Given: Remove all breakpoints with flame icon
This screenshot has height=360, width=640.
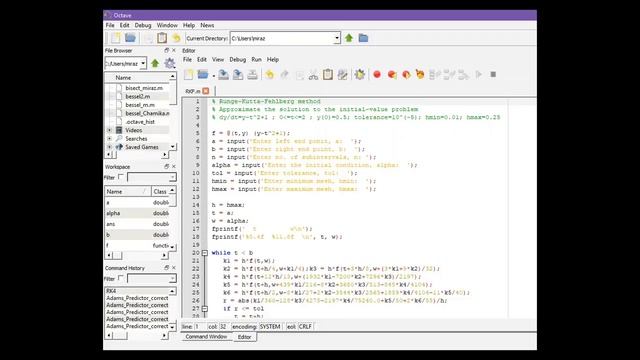Looking at the screenshot, I should click(x=420, y=74).
